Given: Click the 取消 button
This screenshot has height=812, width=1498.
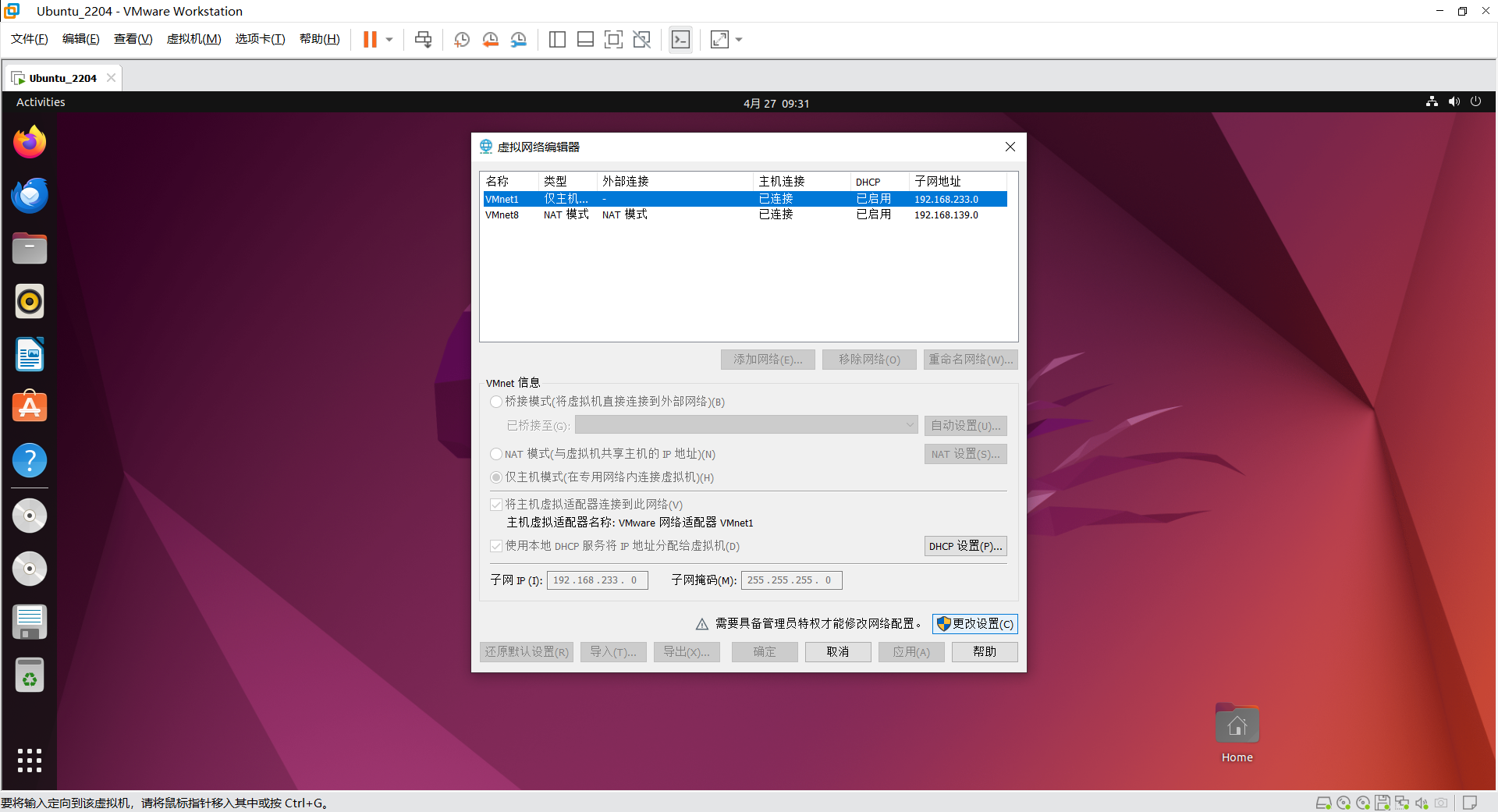Looking at the screenshot, I should coord(838,652).
